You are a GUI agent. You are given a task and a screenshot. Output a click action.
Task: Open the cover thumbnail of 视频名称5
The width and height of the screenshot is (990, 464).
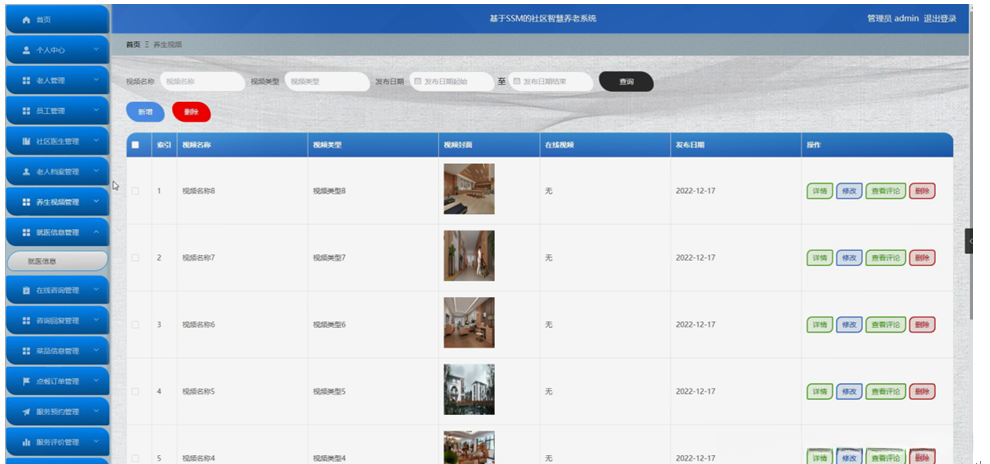click(x=469, y=390)
